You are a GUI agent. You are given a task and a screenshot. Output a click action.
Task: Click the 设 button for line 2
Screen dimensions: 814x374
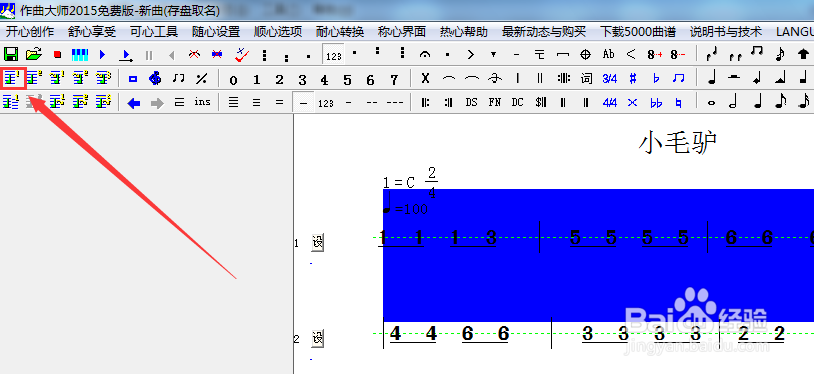point(317,338)
